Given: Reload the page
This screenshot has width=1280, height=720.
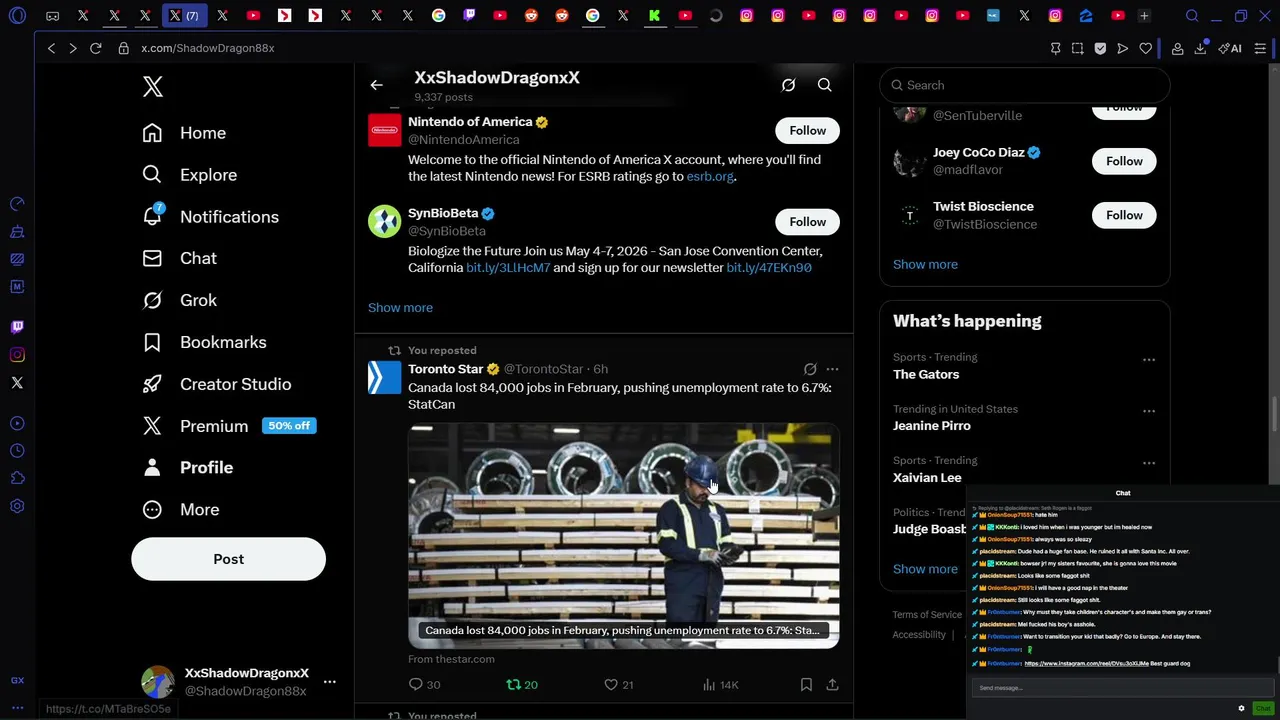Looking at the screenshot, I should pyautogui.click(x=96, y=48).
